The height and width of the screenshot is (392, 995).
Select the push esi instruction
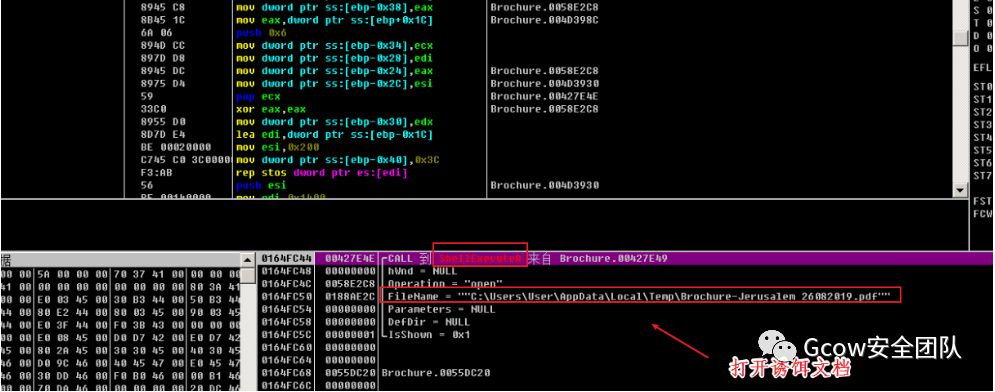[x=261, y=185]
